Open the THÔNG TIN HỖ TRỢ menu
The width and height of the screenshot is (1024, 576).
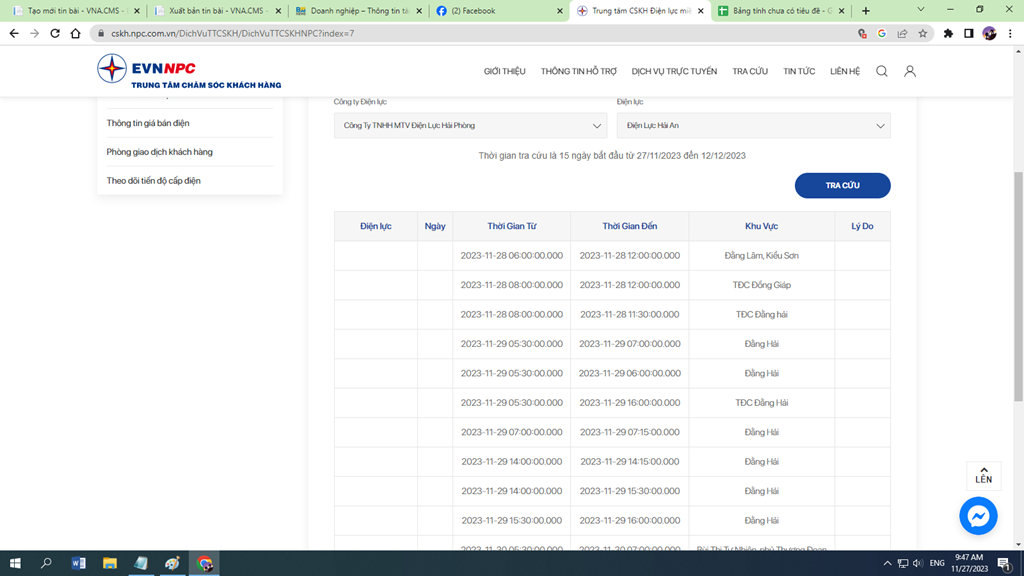[x=579, y=72]
